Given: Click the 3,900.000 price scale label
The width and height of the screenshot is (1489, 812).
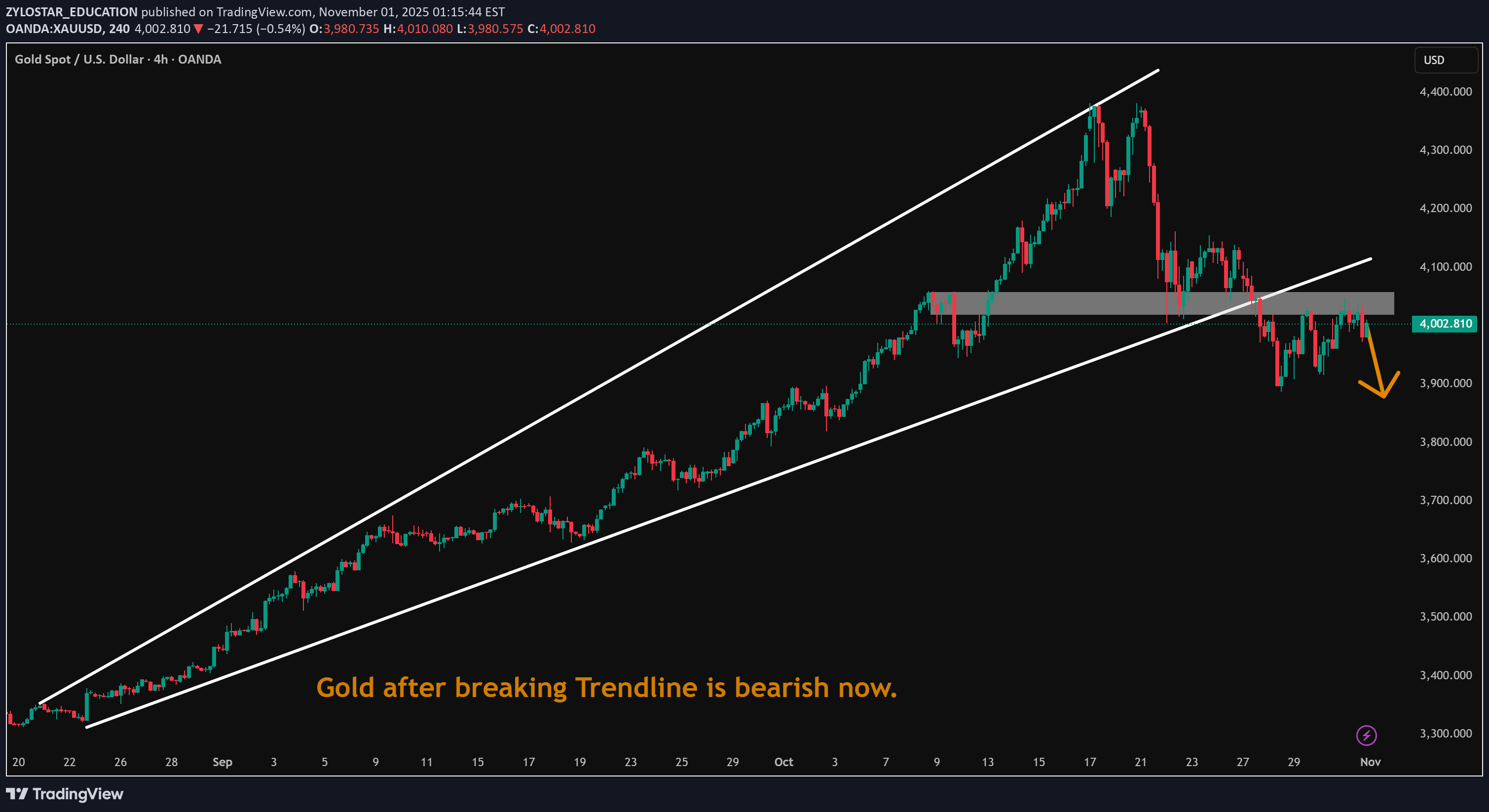Looking at the screenshot, I should tap(1445, 383).
